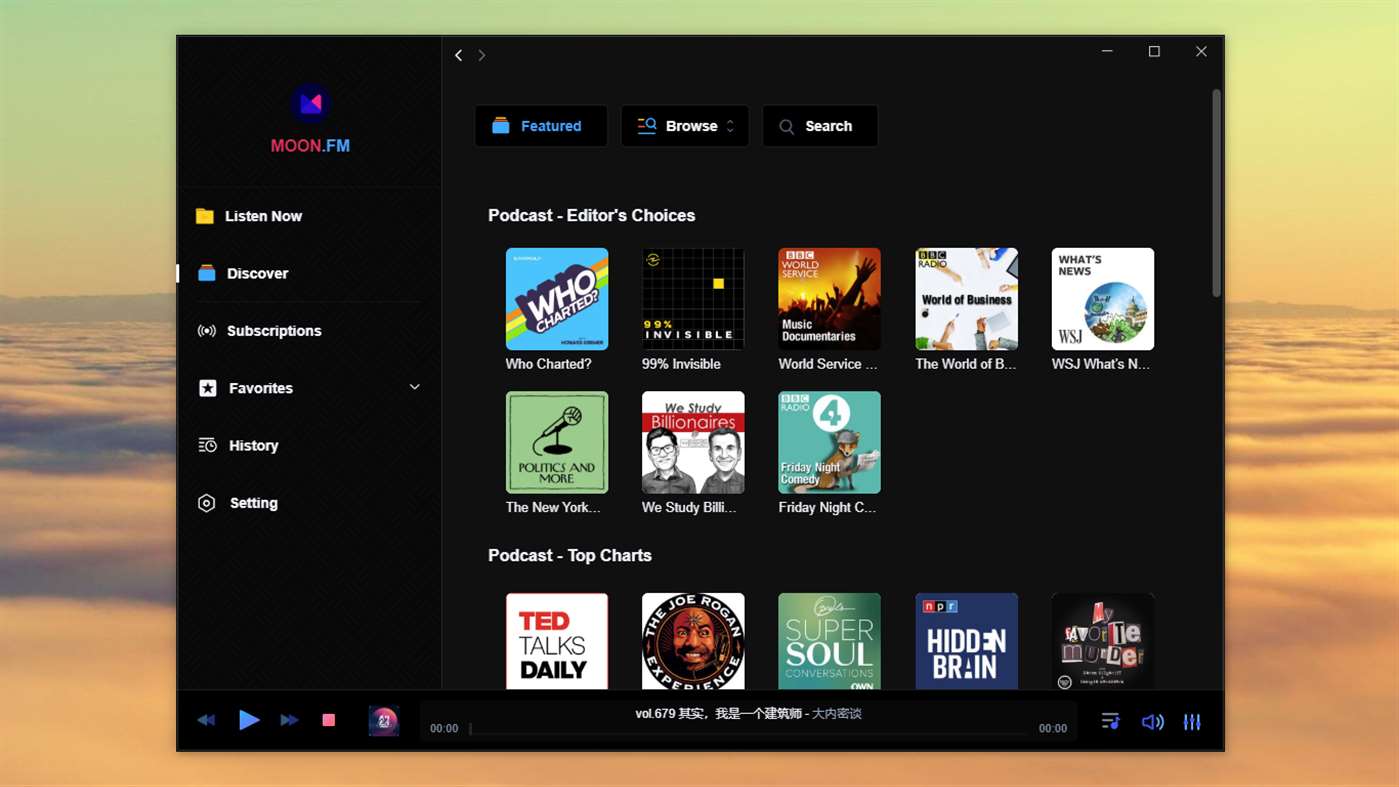This screenshot has width=1399, height=787.
Task: Click the Listen Now folder icon
Action: tap(205, 216)
